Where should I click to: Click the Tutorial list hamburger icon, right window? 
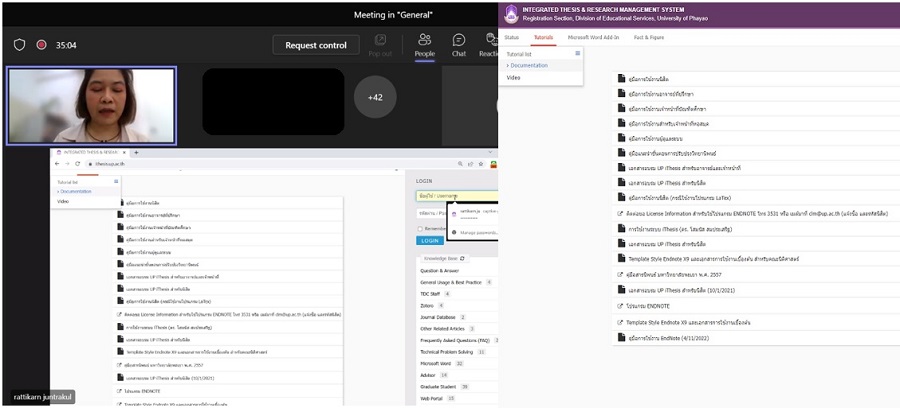577,53
